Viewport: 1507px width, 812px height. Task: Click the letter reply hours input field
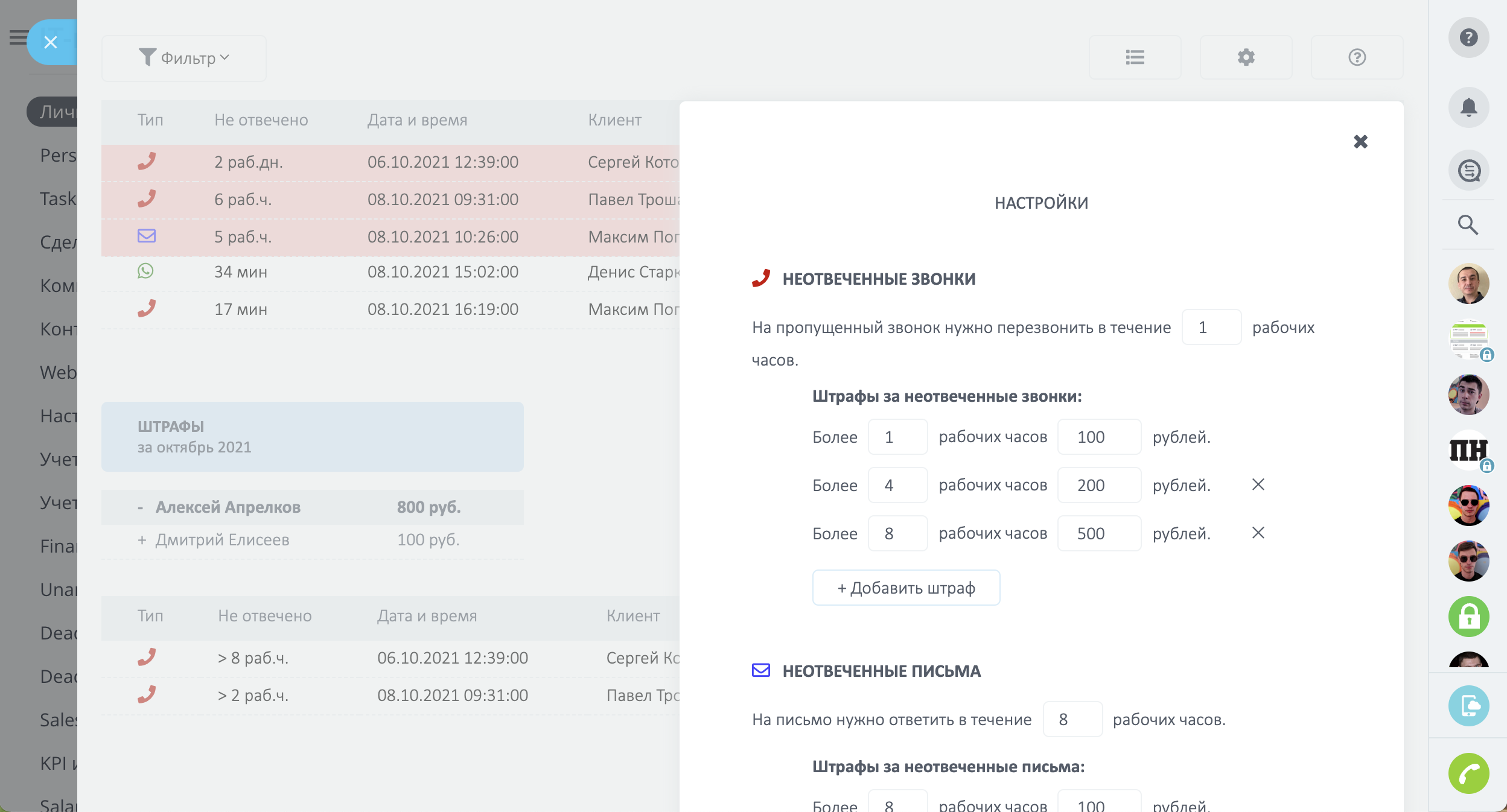[x=1072, y=719]
